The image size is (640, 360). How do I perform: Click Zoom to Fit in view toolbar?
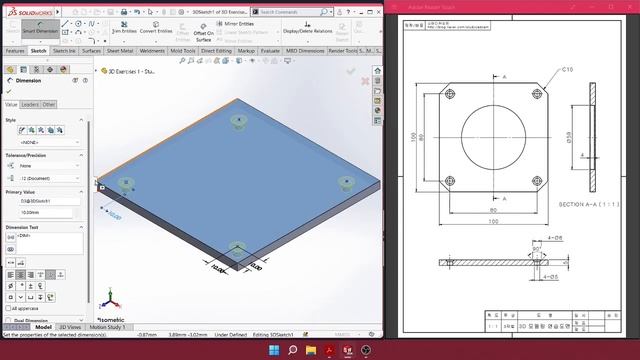pyautogui.click(x=182, y=61)
